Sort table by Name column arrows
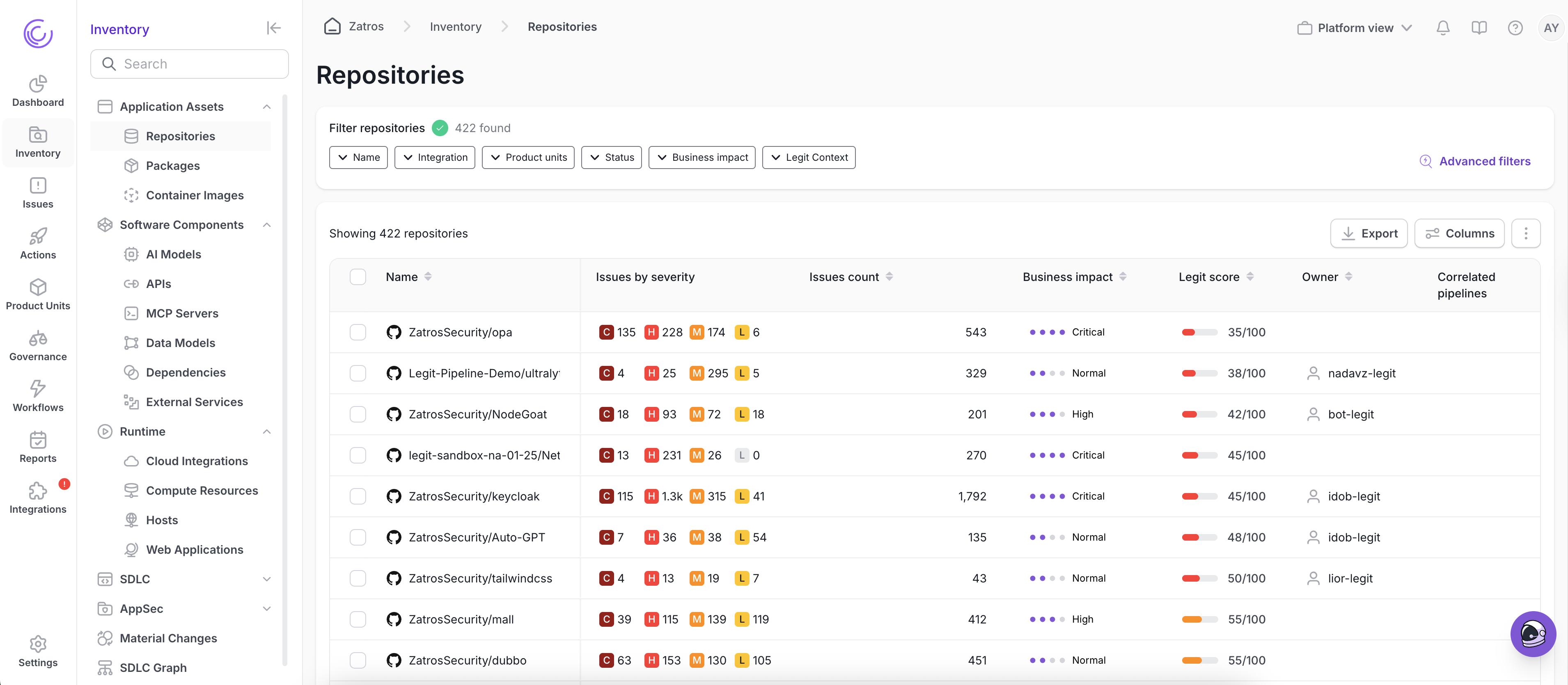This screenshot has height=685, width=1568. tap(428, 277)
